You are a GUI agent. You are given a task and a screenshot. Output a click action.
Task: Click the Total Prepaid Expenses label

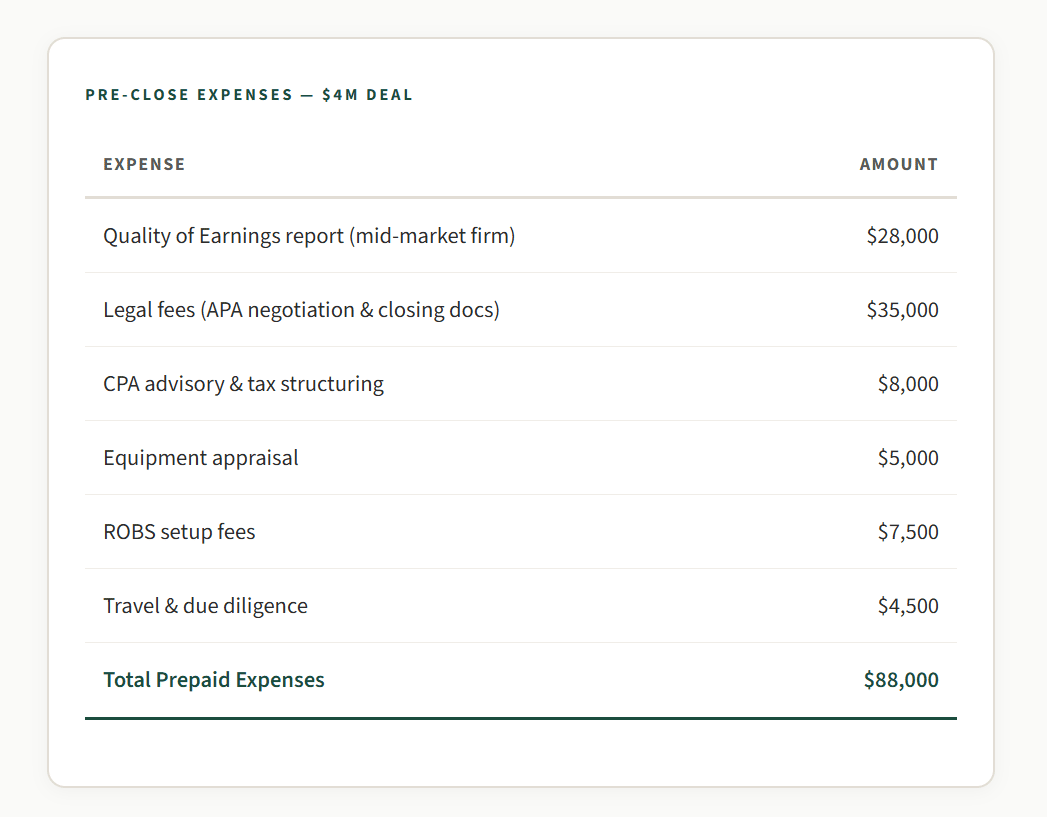click(214, 680)
